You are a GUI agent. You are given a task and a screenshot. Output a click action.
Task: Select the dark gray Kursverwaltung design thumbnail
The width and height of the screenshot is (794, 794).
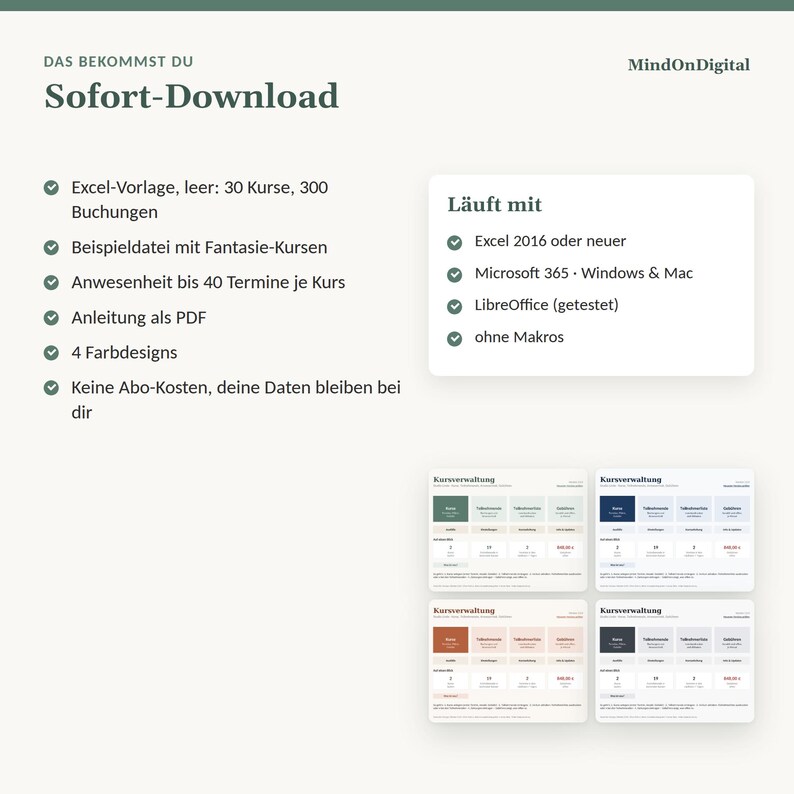pos(674,661)
